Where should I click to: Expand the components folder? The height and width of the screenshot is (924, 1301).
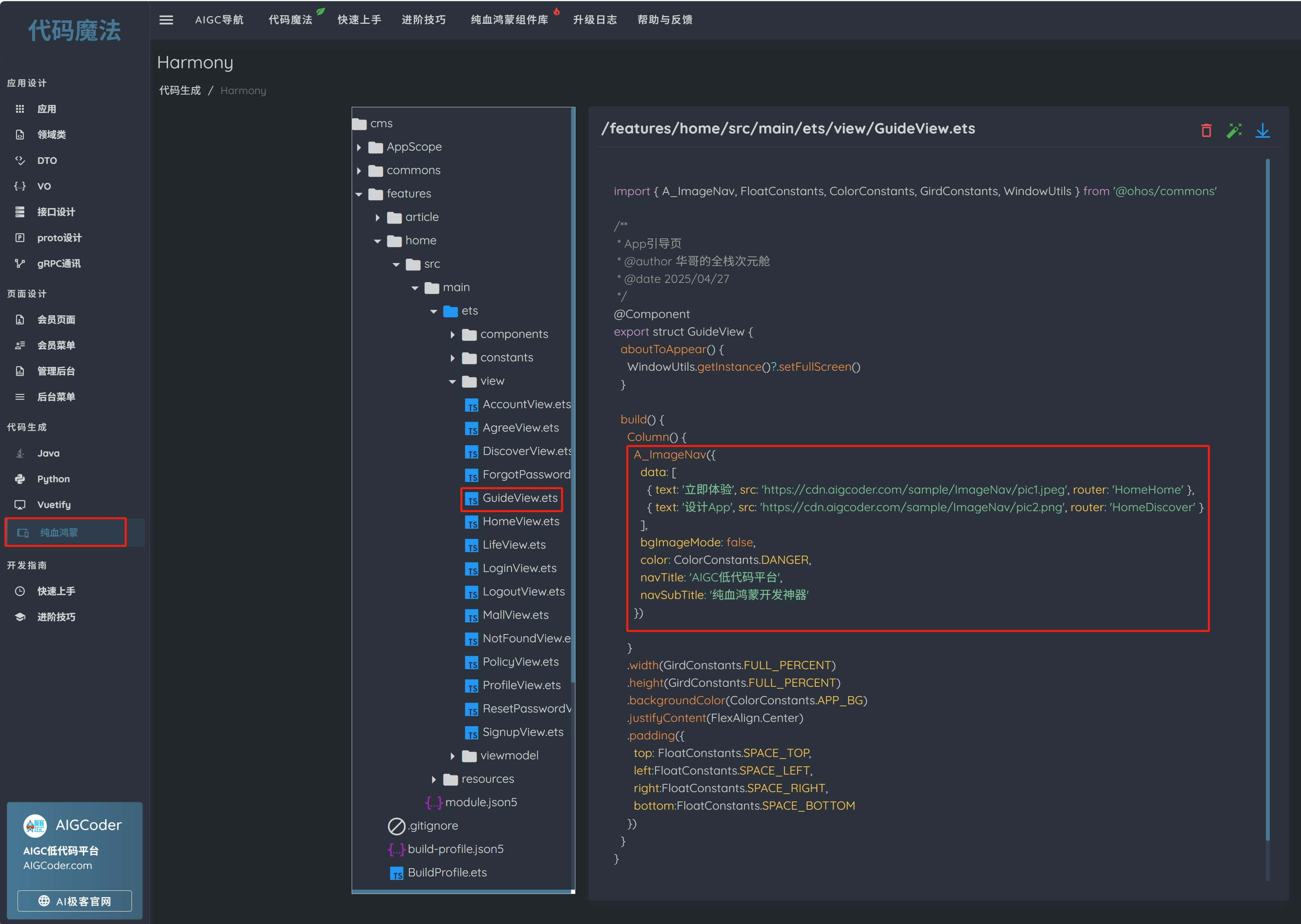pos(452,334)
